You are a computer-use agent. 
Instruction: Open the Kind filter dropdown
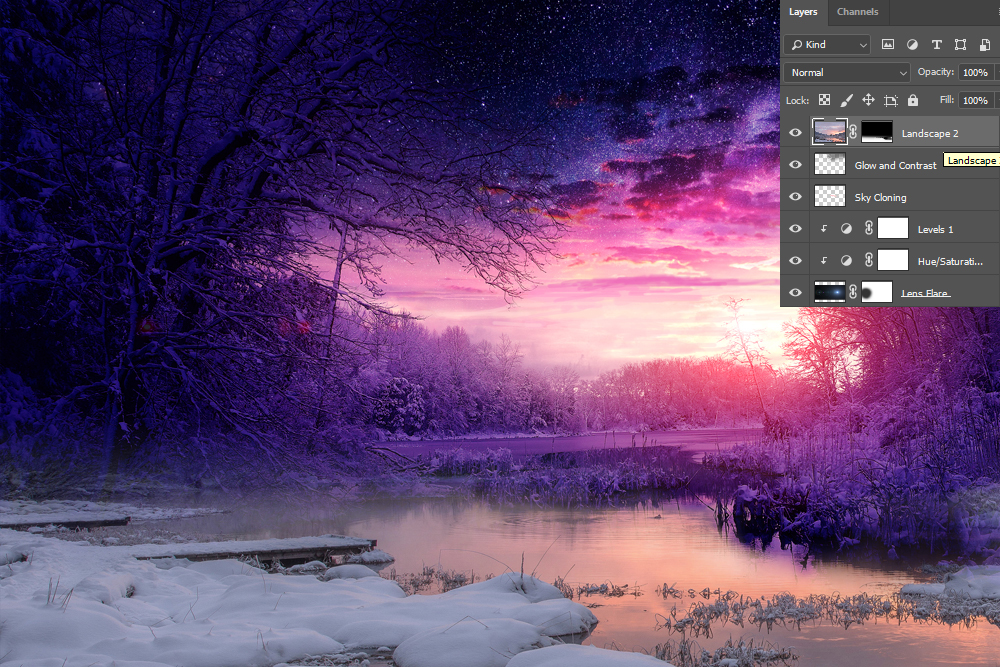click(x=827, y=45)
